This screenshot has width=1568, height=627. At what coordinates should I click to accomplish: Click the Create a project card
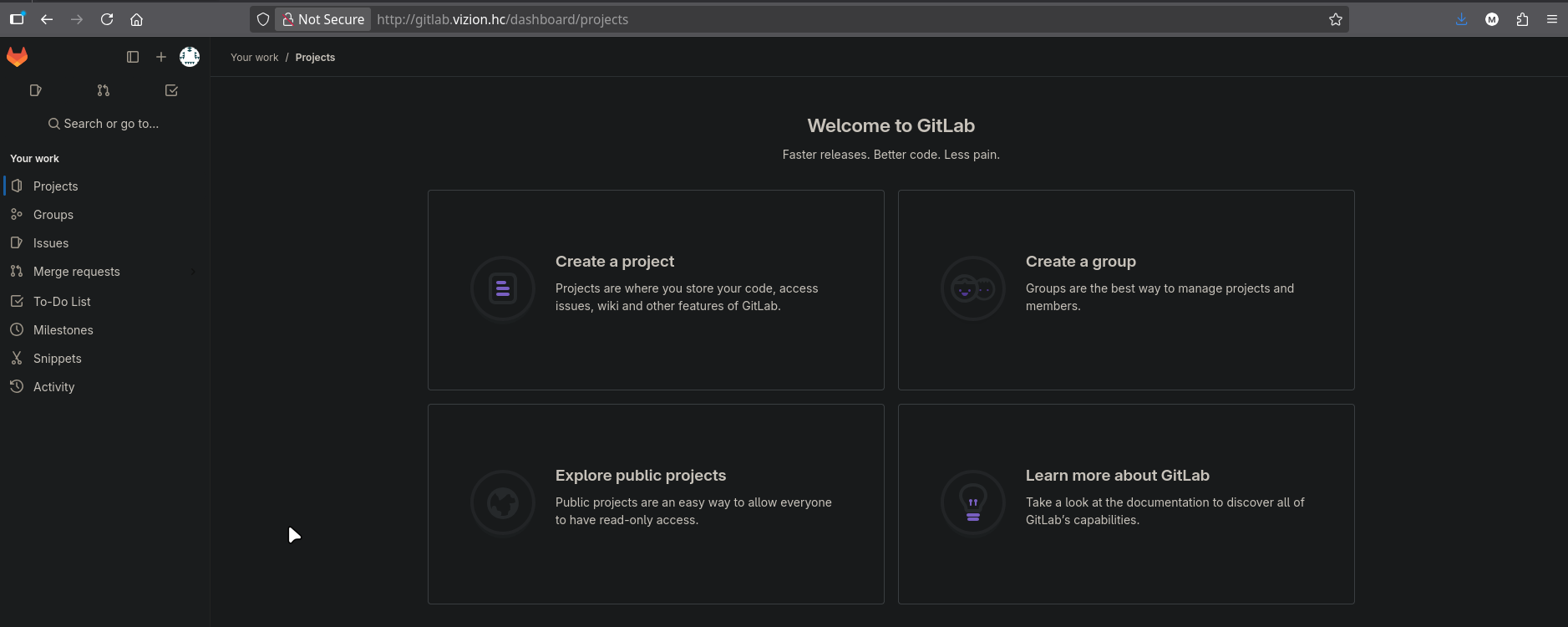[x=656, y=289]
